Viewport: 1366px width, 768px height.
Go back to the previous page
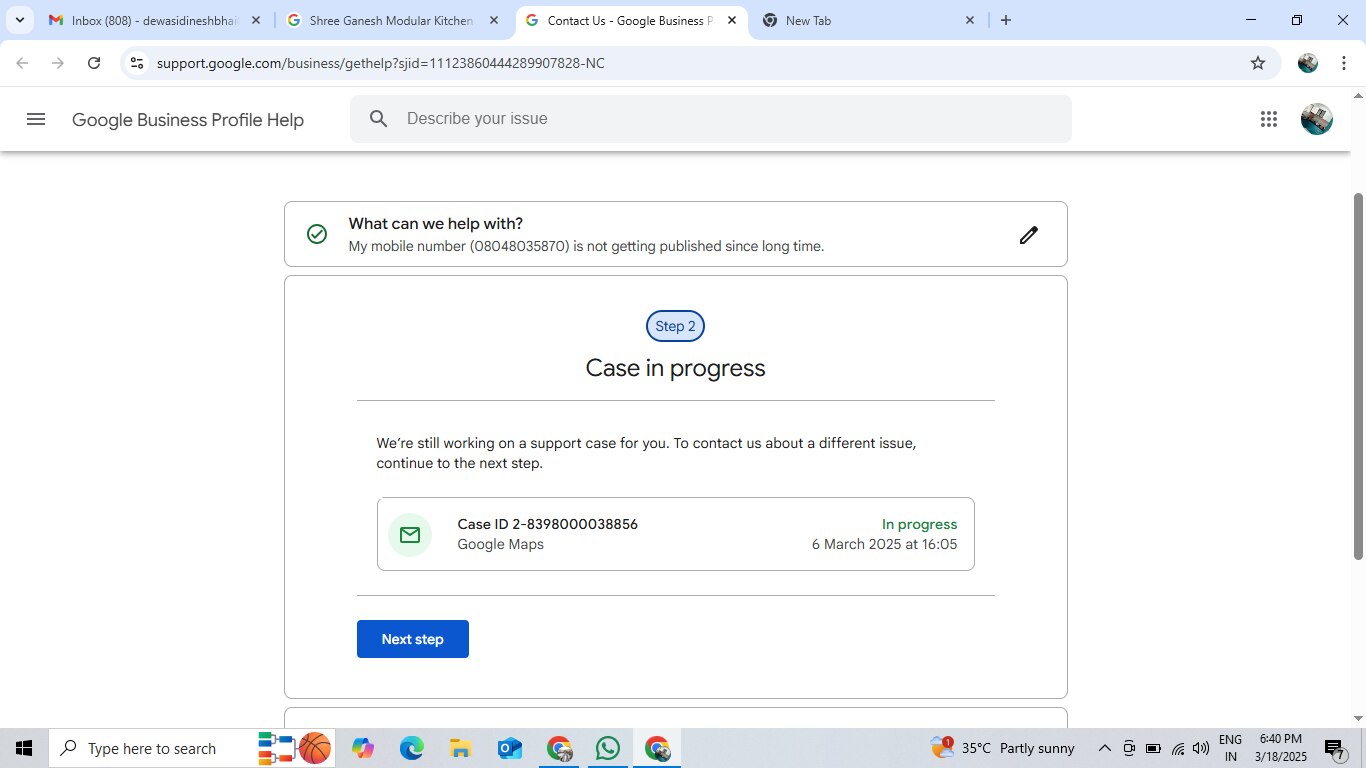[x=22, y=63]
